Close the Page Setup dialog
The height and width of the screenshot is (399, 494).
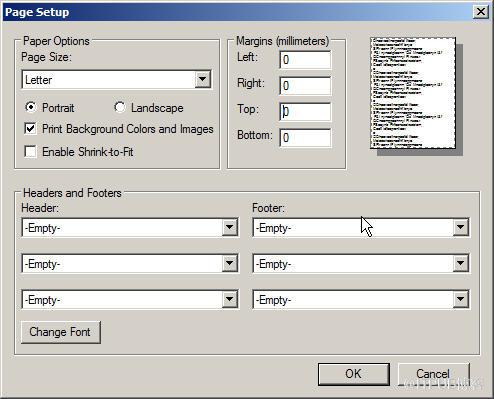(x=481, y=12)
